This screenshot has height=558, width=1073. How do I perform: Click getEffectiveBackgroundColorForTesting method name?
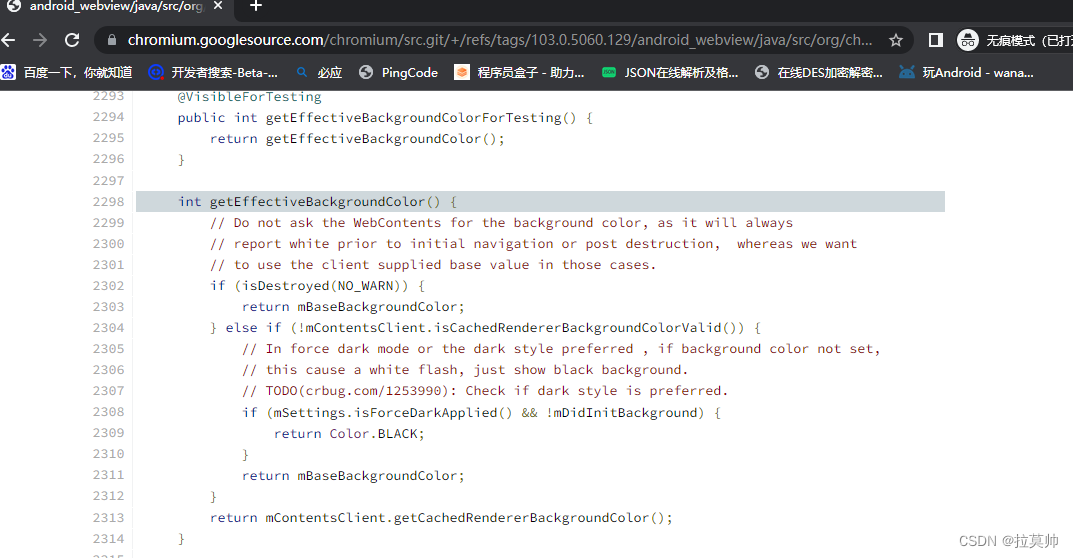tap(413, 118)
